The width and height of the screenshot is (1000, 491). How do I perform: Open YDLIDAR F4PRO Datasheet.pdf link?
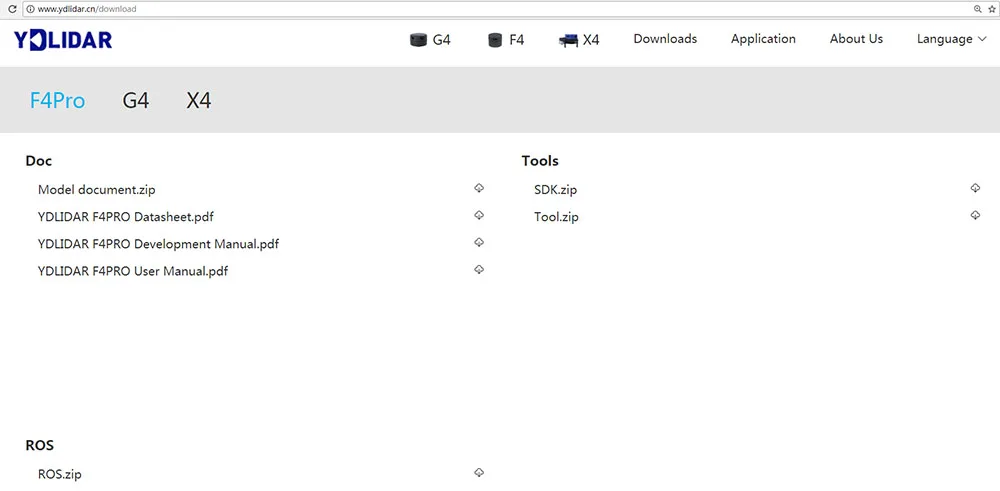point(126,217)
